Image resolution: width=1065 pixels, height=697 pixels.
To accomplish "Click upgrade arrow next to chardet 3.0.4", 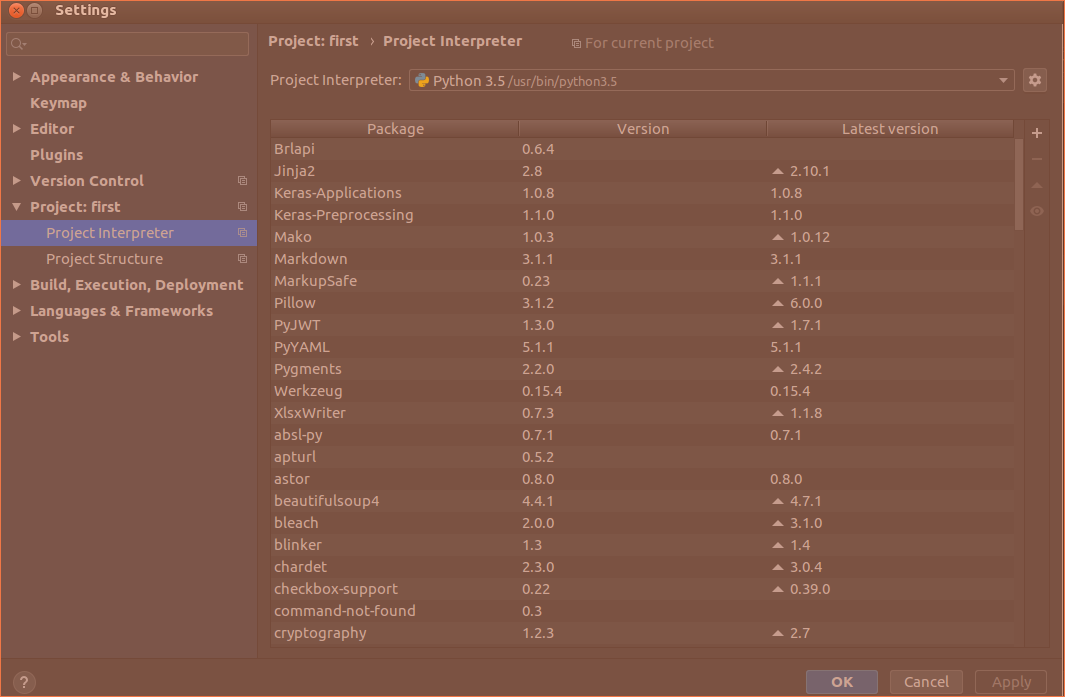I will [x=778, y=567].
